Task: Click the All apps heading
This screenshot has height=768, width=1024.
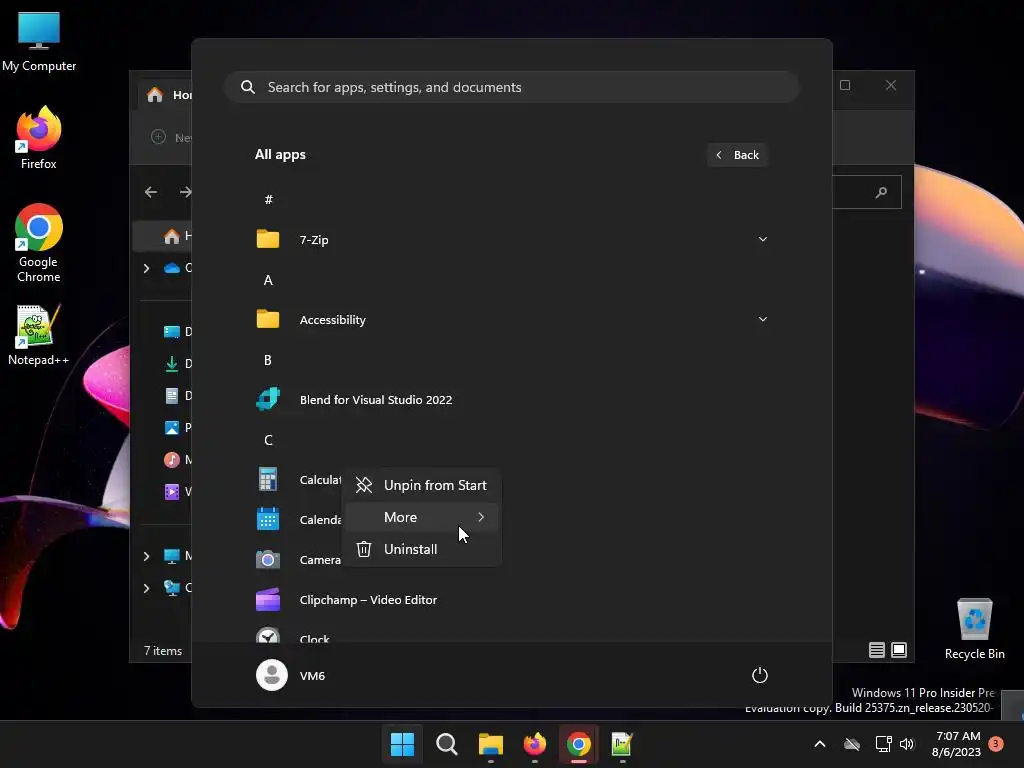Action: [280, 155]
